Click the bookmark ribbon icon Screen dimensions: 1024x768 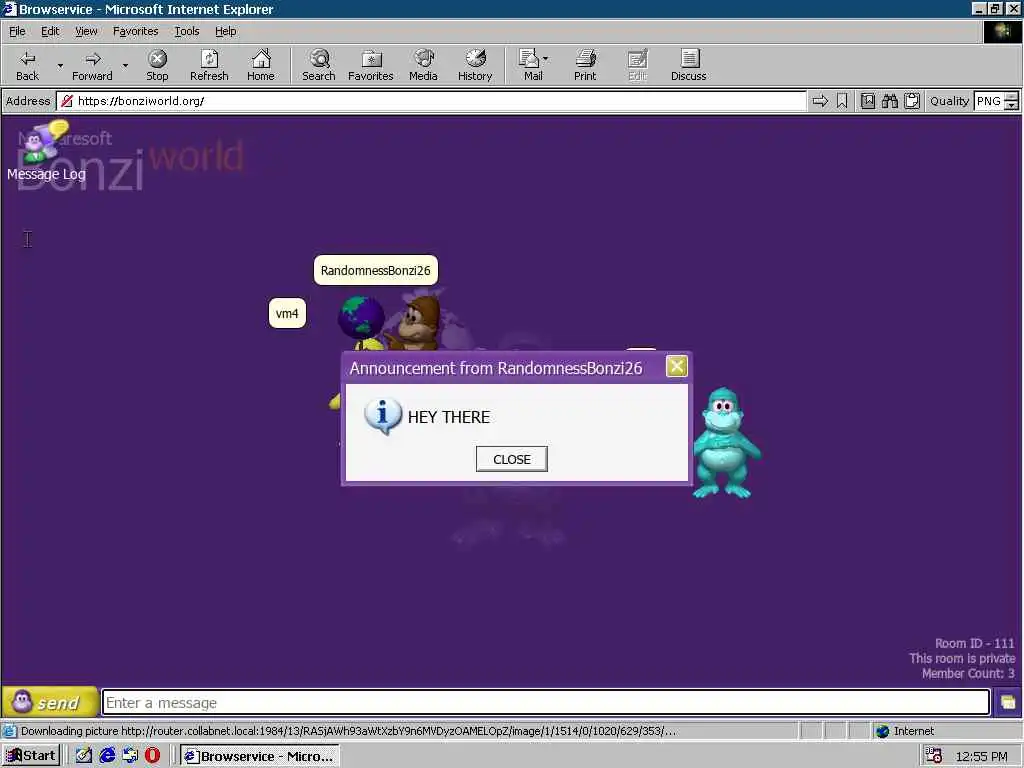(842, 101)
